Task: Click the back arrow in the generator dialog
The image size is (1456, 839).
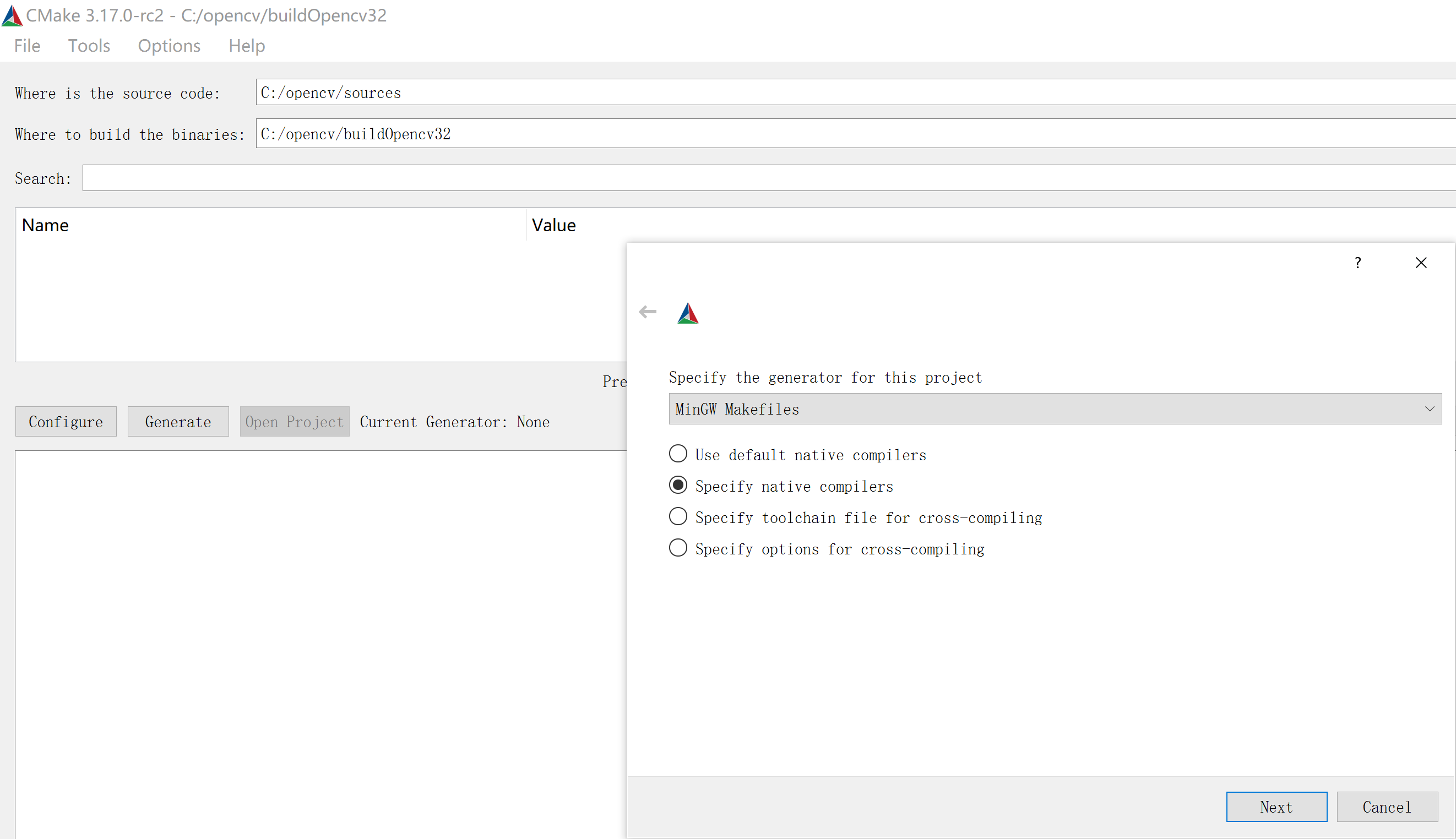Action: [x=647, y=312]
